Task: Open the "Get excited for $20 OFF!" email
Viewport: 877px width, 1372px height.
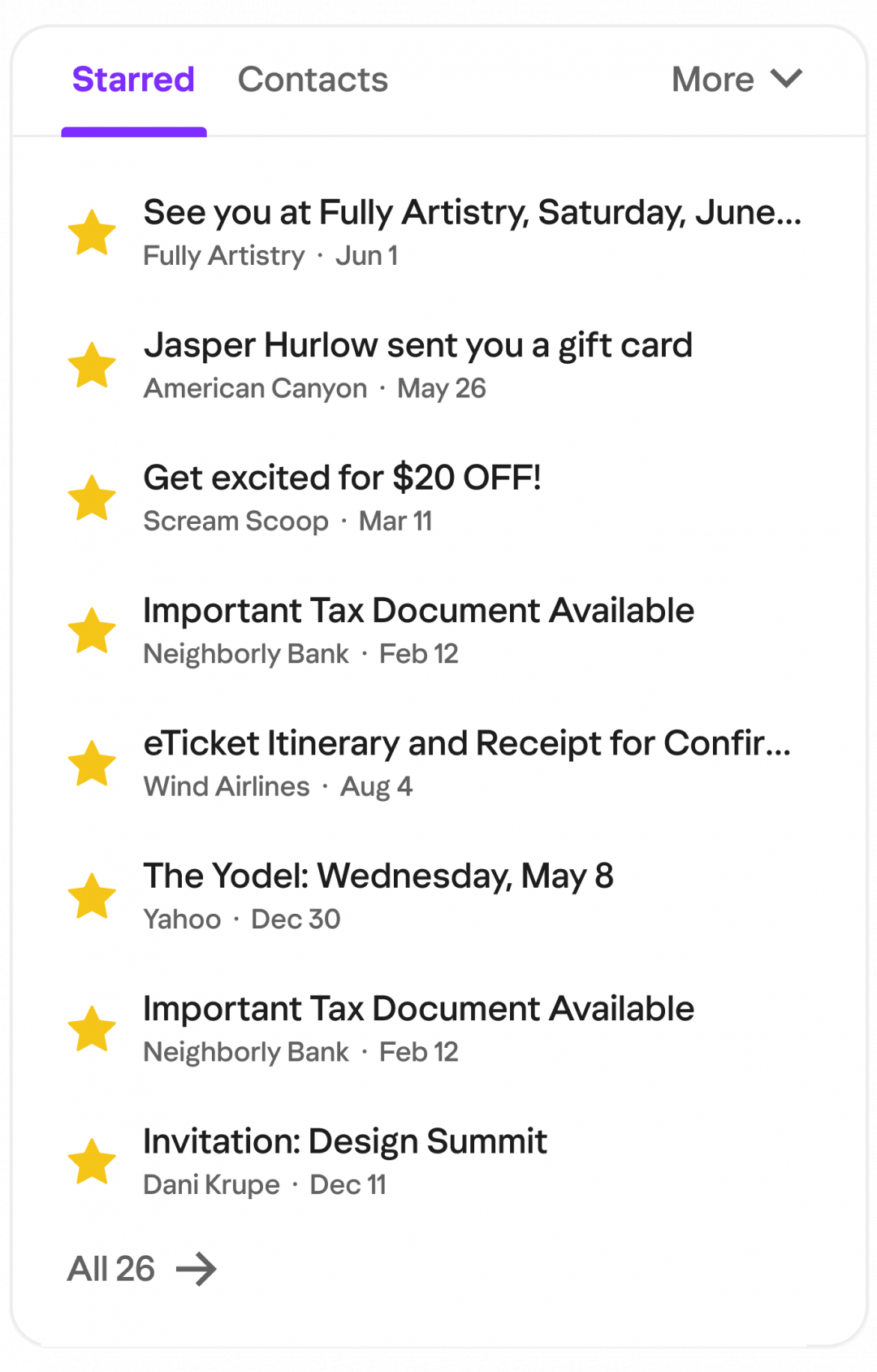Action: (342, 478)
